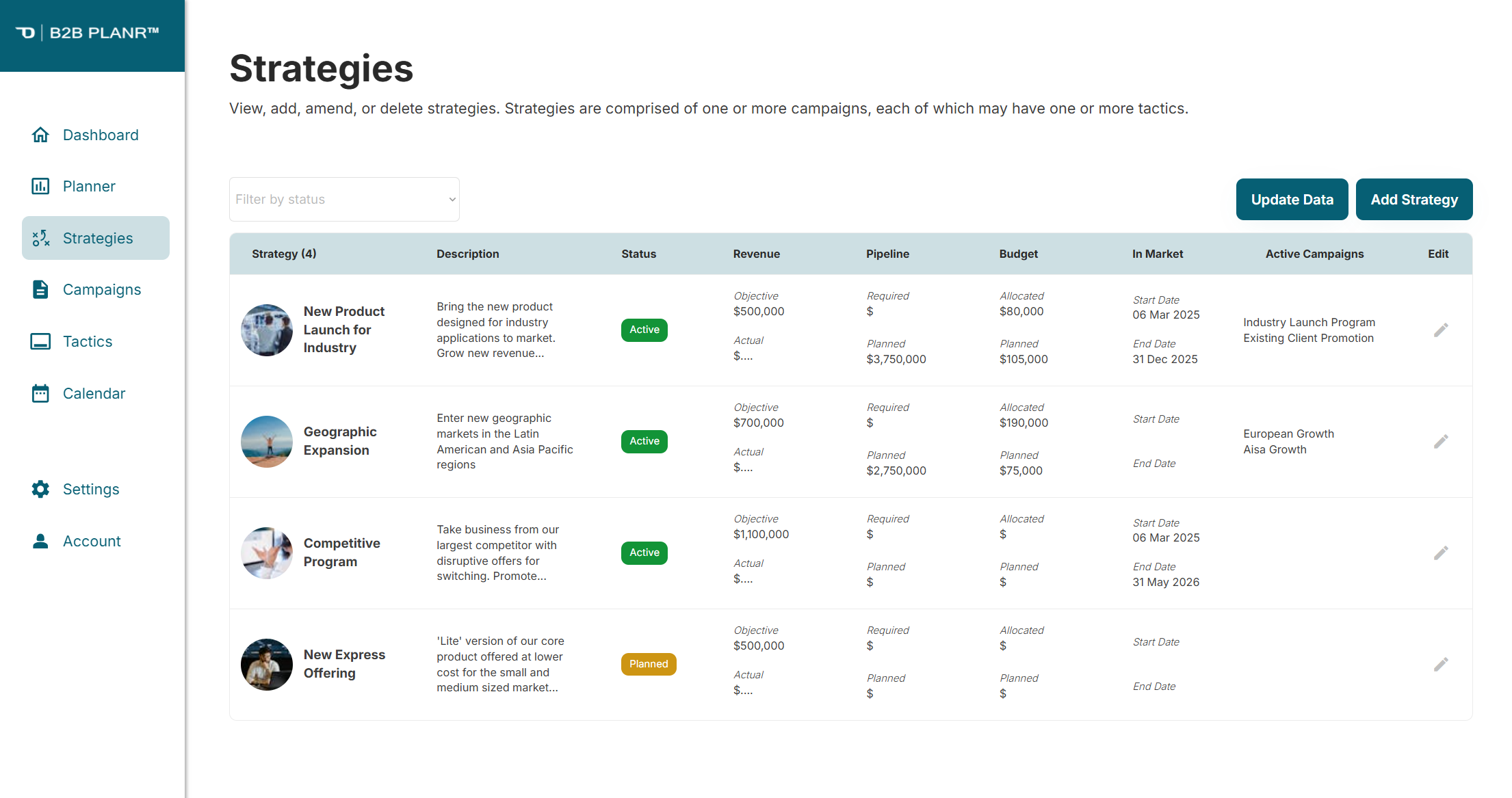The image size is (1512, 798).
Task: Edit the Geographic Expansion strategy with the pencil
Action: point(1441,442)
